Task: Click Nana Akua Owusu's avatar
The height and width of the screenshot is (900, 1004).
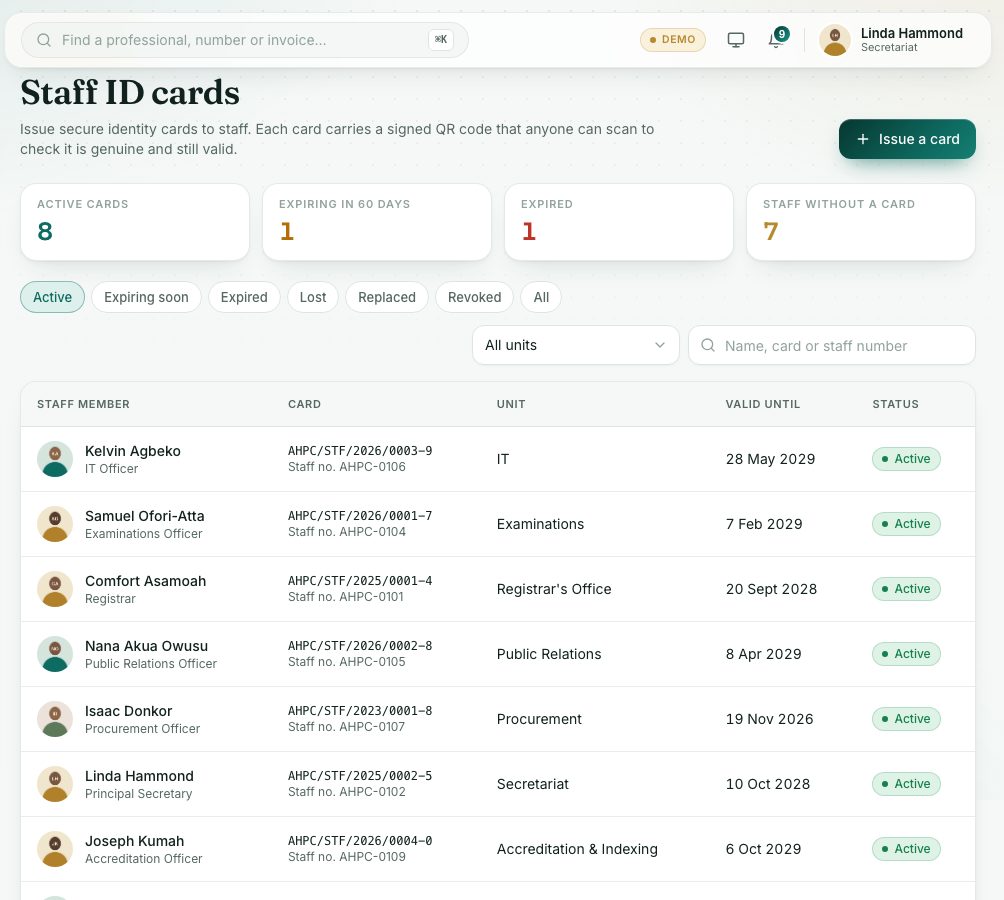Action: [55, 654]
